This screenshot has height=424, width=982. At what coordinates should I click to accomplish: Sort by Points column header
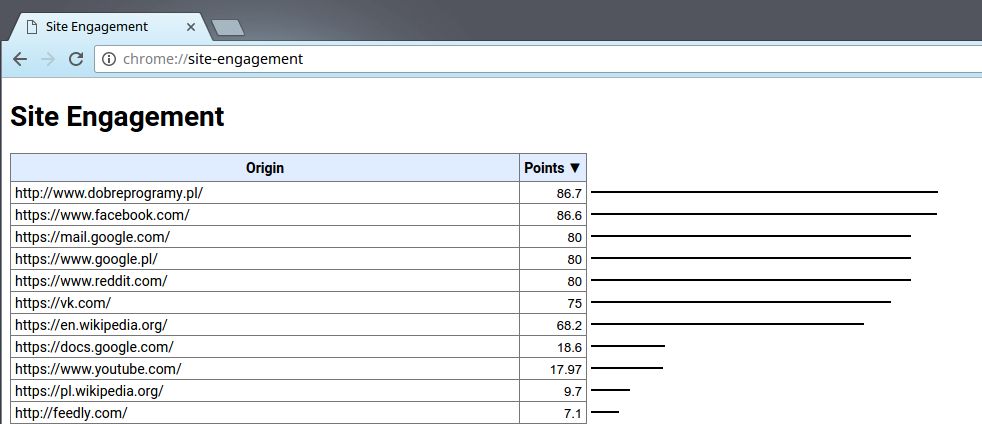[553, 168]
